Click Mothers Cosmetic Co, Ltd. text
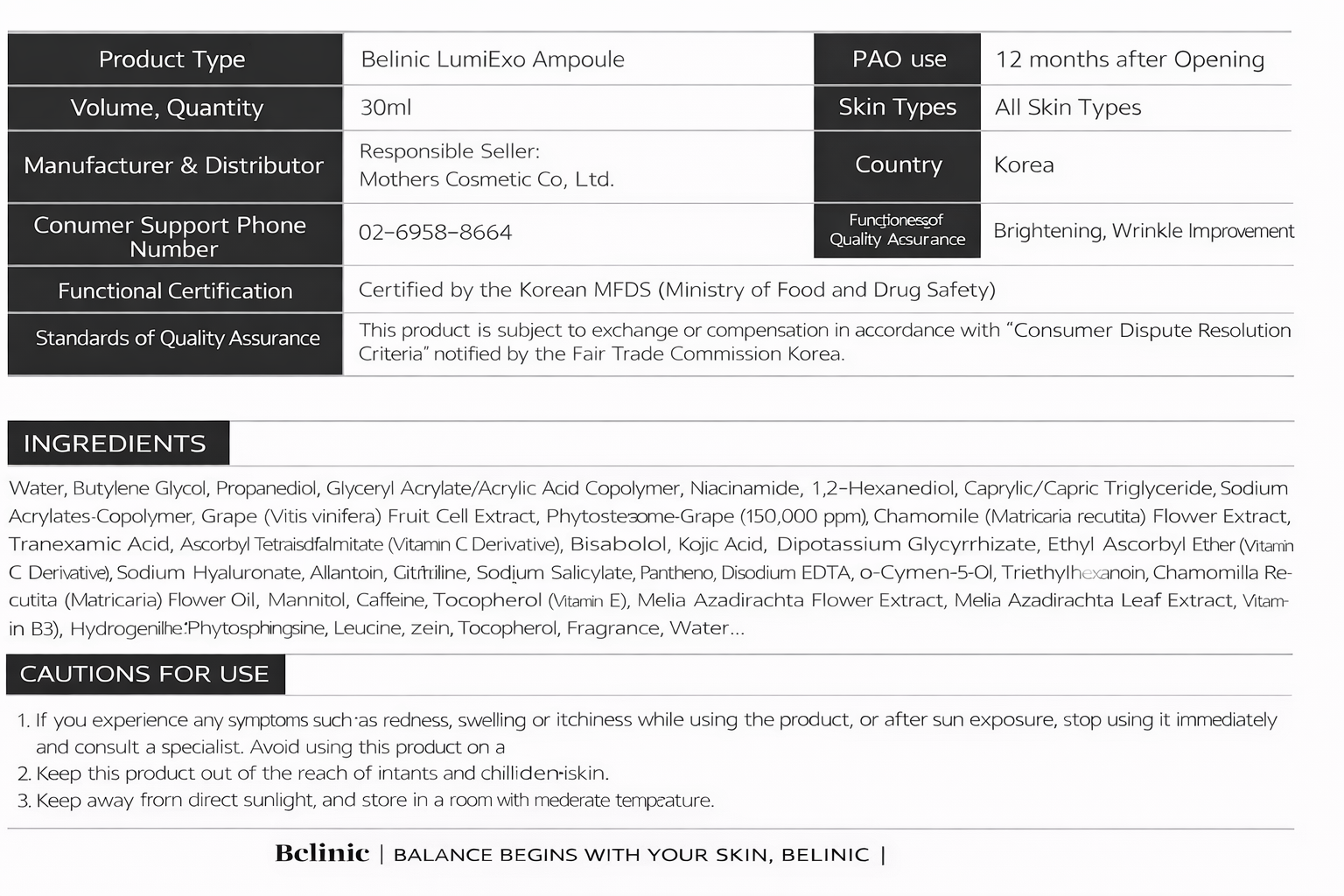The height and width of the screenshot is (896, 1344). (486, 179)
